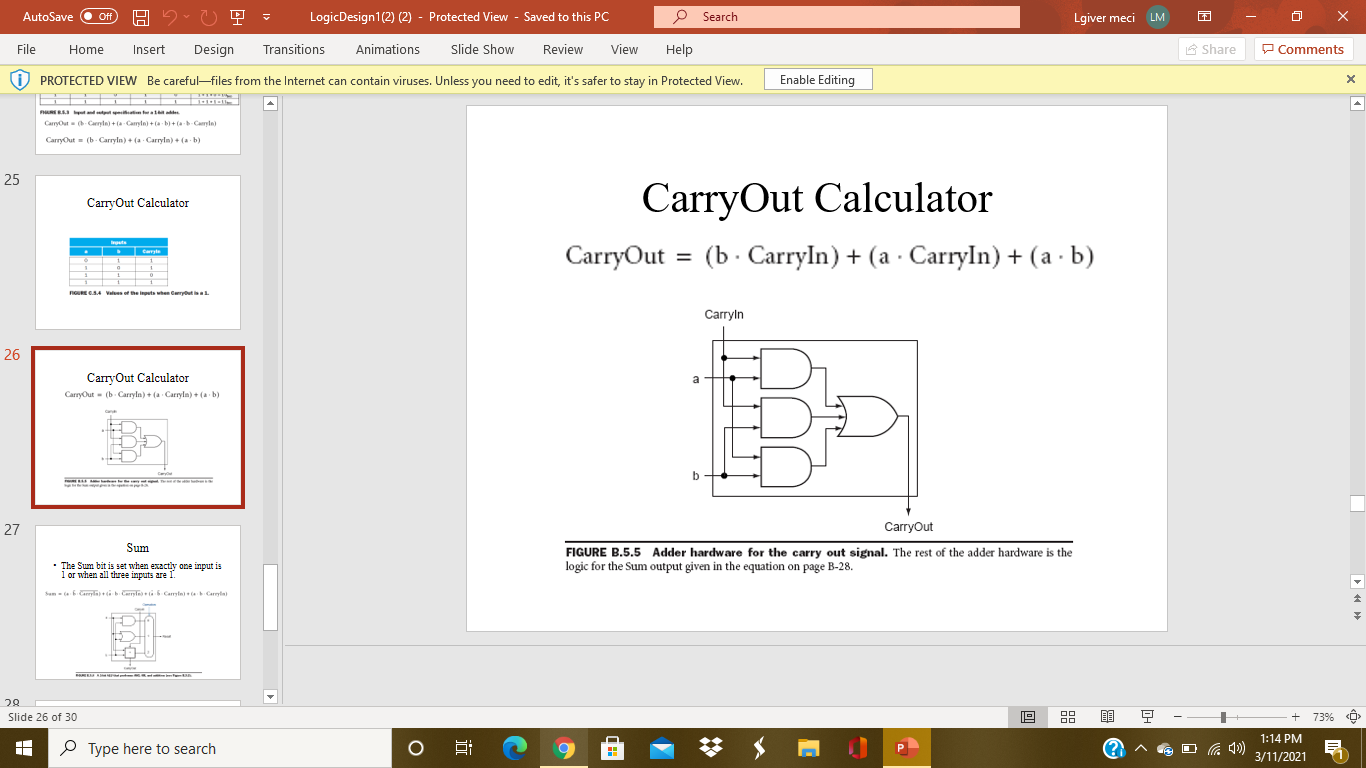Click slide area scroll down arrow
Image resolution: width=1366 pixels, height=768 pixels.
pos(1357,582)
